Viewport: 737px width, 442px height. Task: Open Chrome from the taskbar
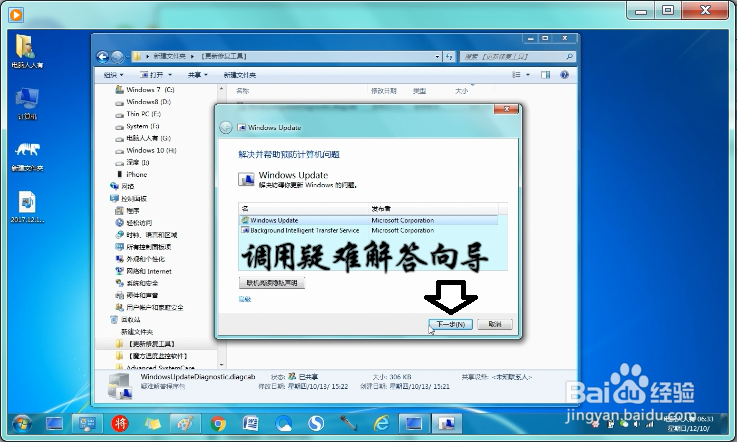218,424
